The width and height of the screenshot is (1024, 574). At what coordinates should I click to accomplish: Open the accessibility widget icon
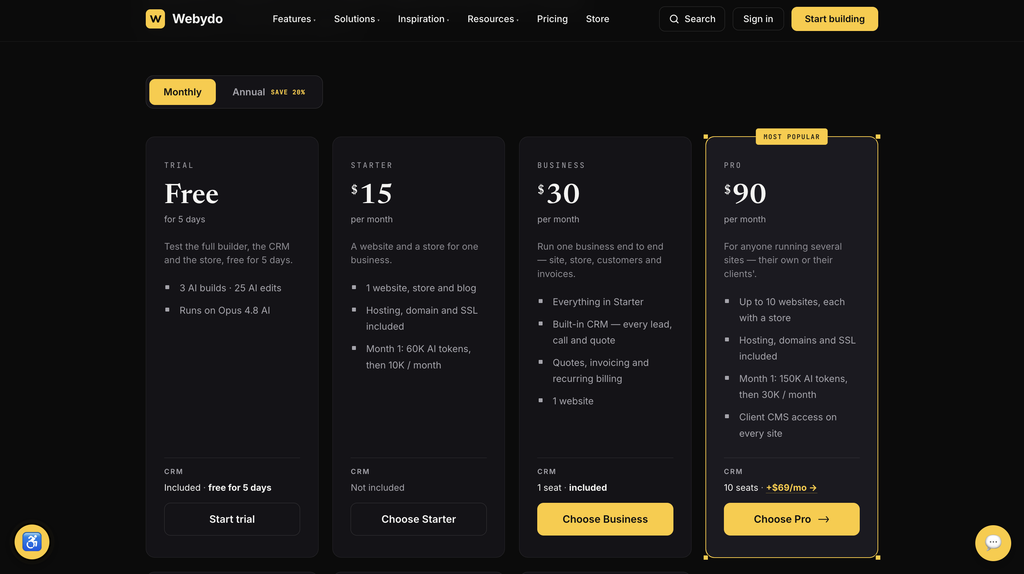(x=32, y=542)
